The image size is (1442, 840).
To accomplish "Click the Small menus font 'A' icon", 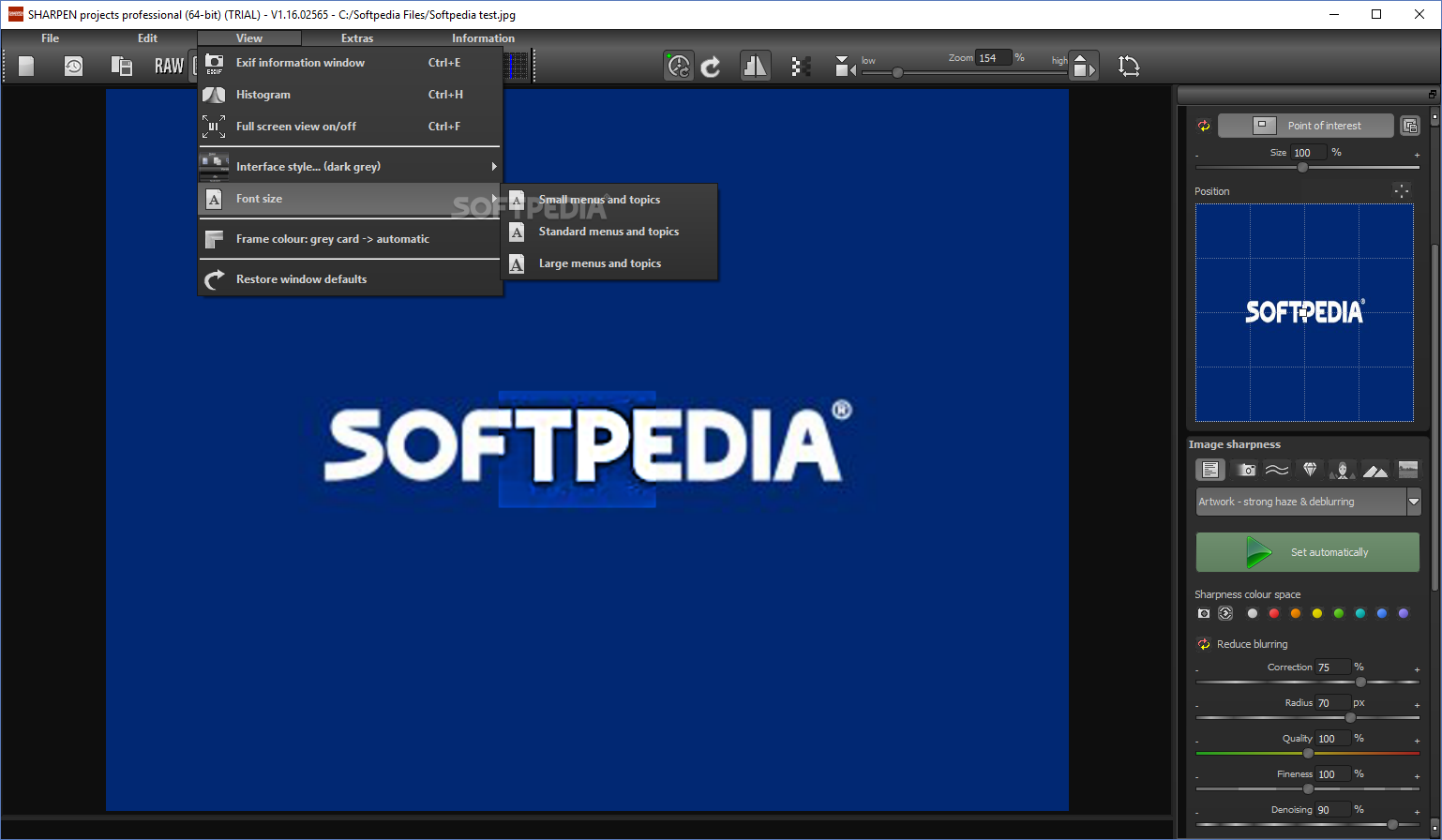I will 517,200.
